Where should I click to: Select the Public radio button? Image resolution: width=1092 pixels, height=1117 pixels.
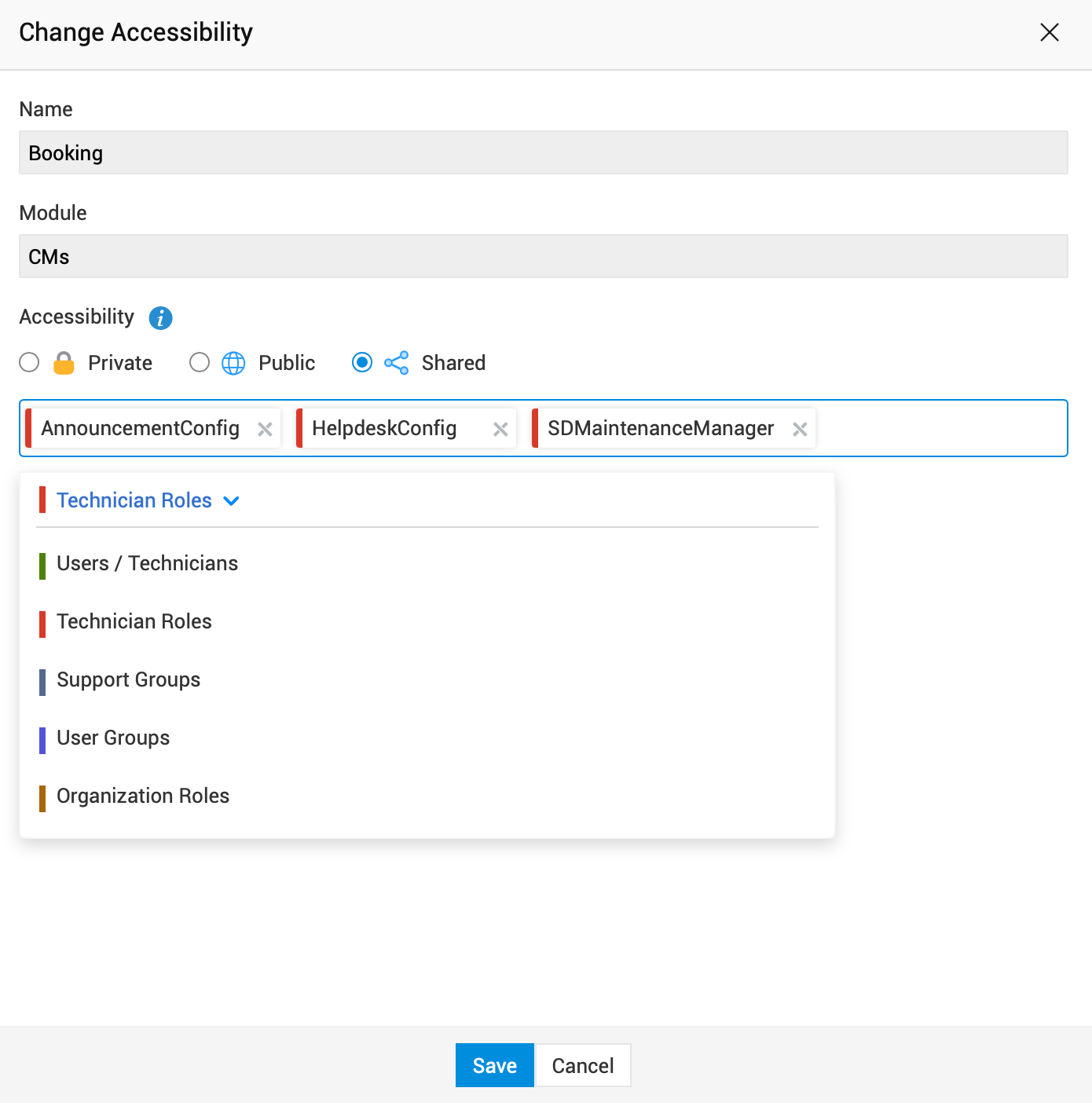click(x=200, y=362)
